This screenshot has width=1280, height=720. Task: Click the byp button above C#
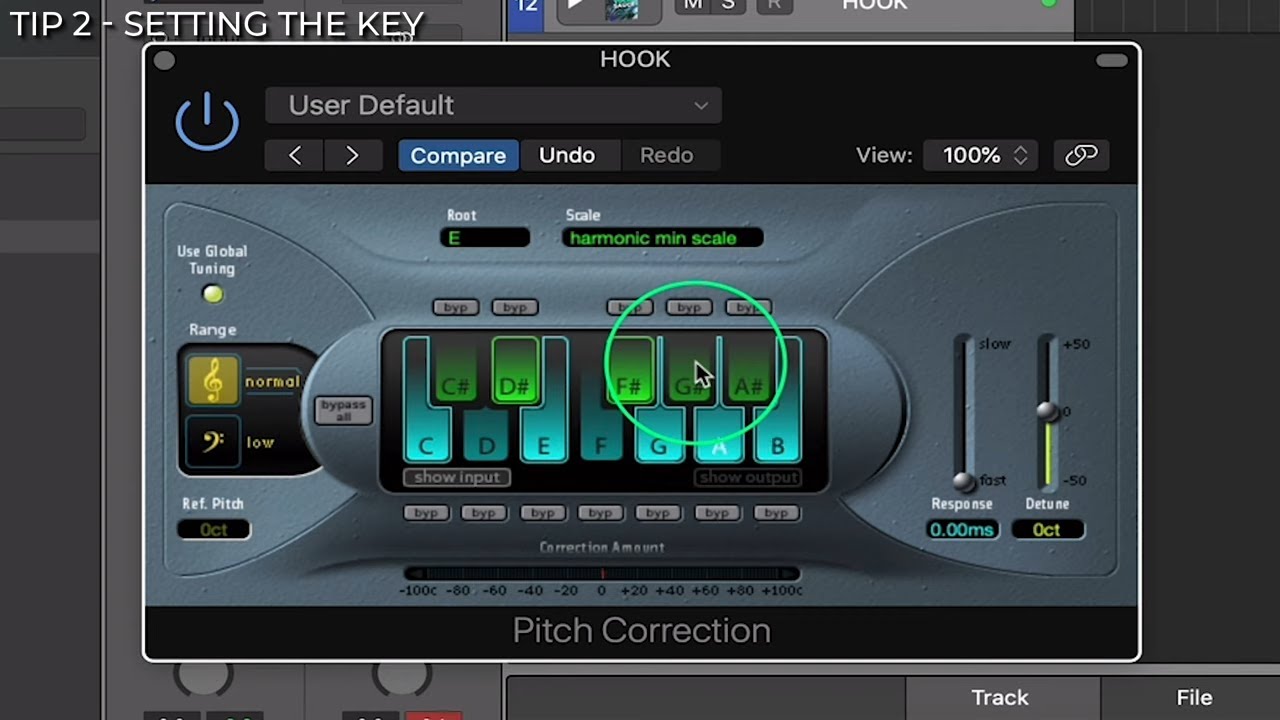[x=456, y=307]
